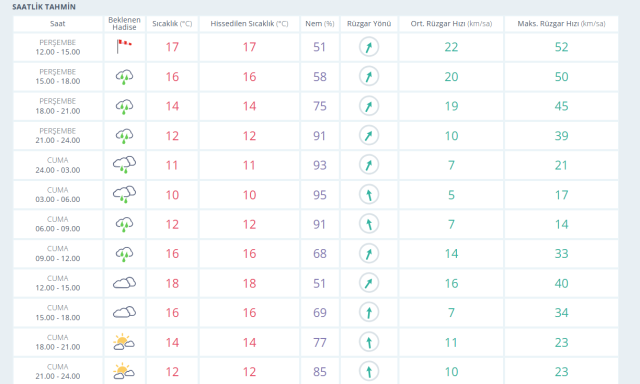Click the cloudy icon for Cuma 12.00-15.00

point(124,283)
